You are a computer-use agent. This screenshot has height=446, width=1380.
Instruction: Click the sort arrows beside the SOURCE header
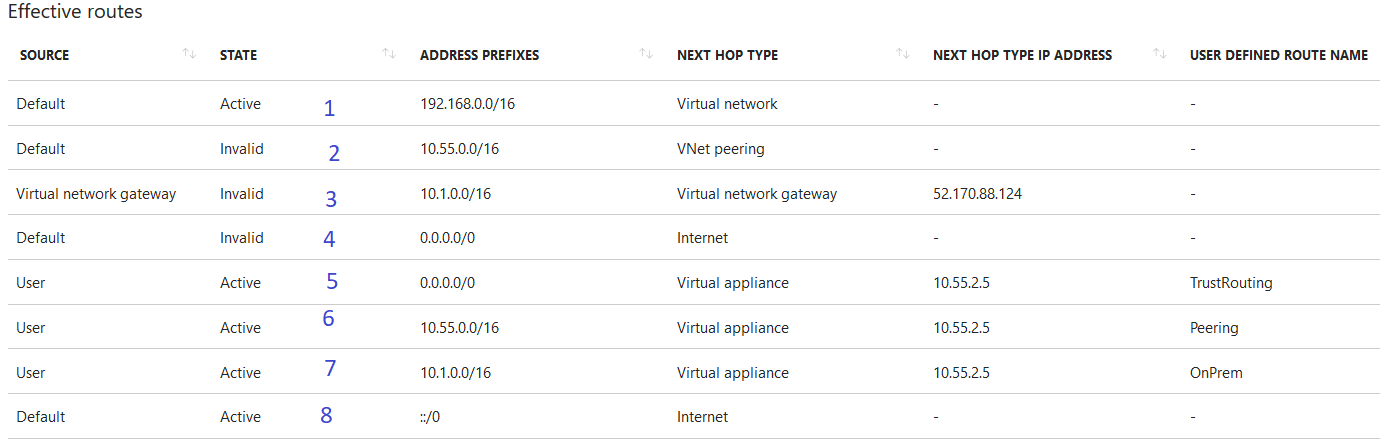(x=189, y=54)
